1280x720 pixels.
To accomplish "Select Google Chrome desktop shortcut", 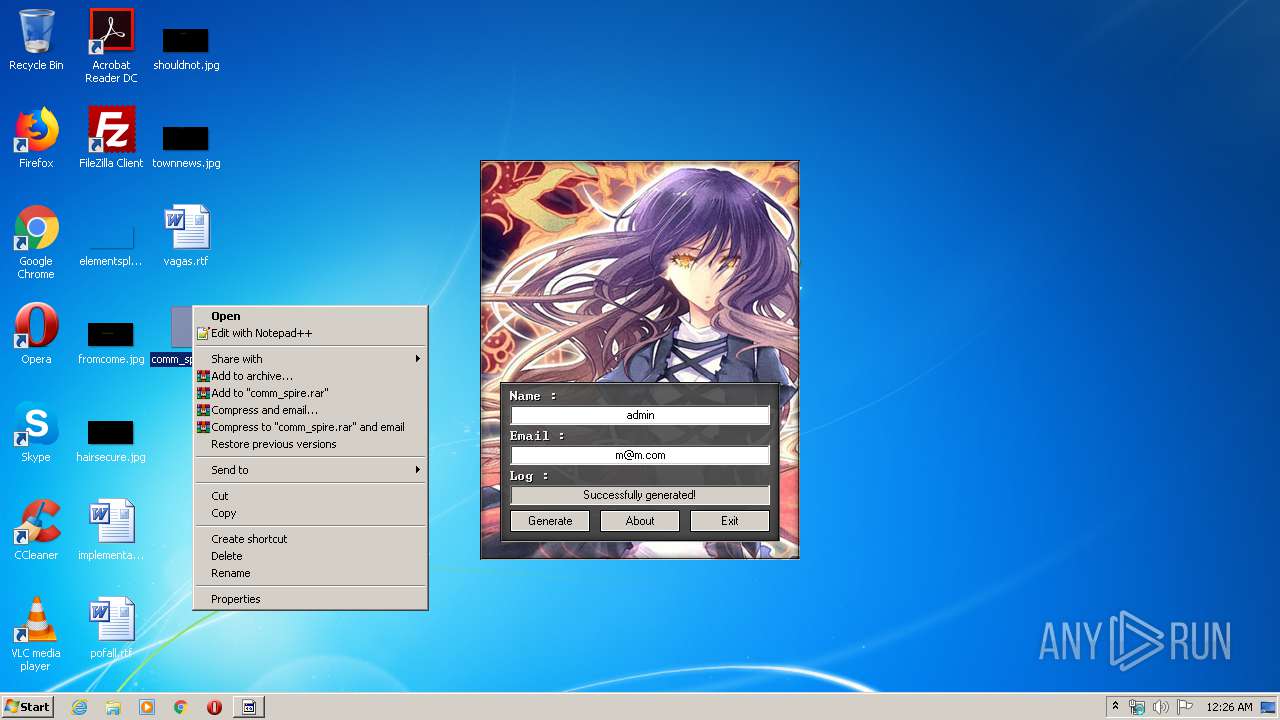I will 36,242.
